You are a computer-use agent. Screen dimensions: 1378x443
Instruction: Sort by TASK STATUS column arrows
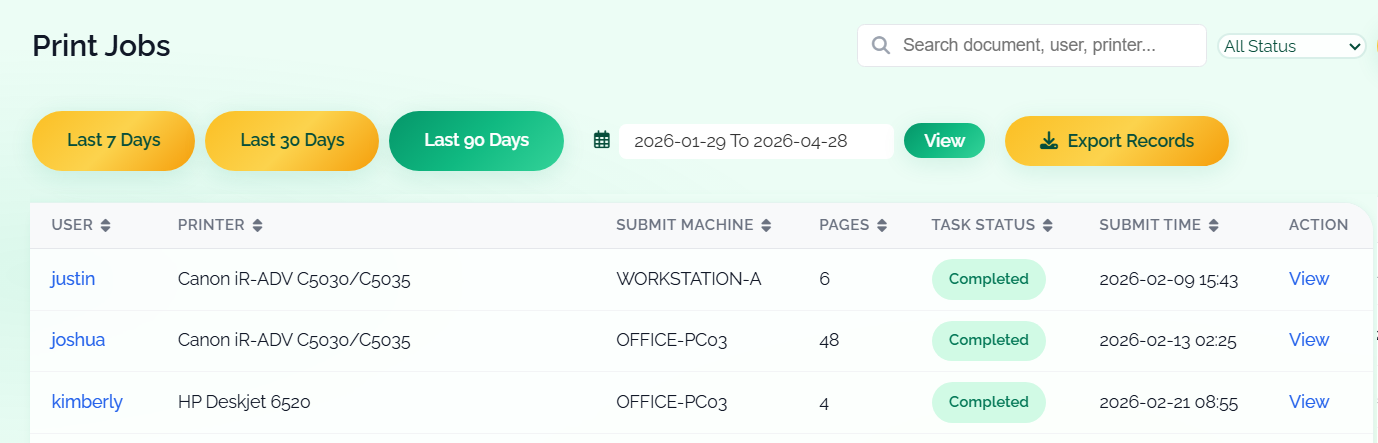coord(1048,226)
